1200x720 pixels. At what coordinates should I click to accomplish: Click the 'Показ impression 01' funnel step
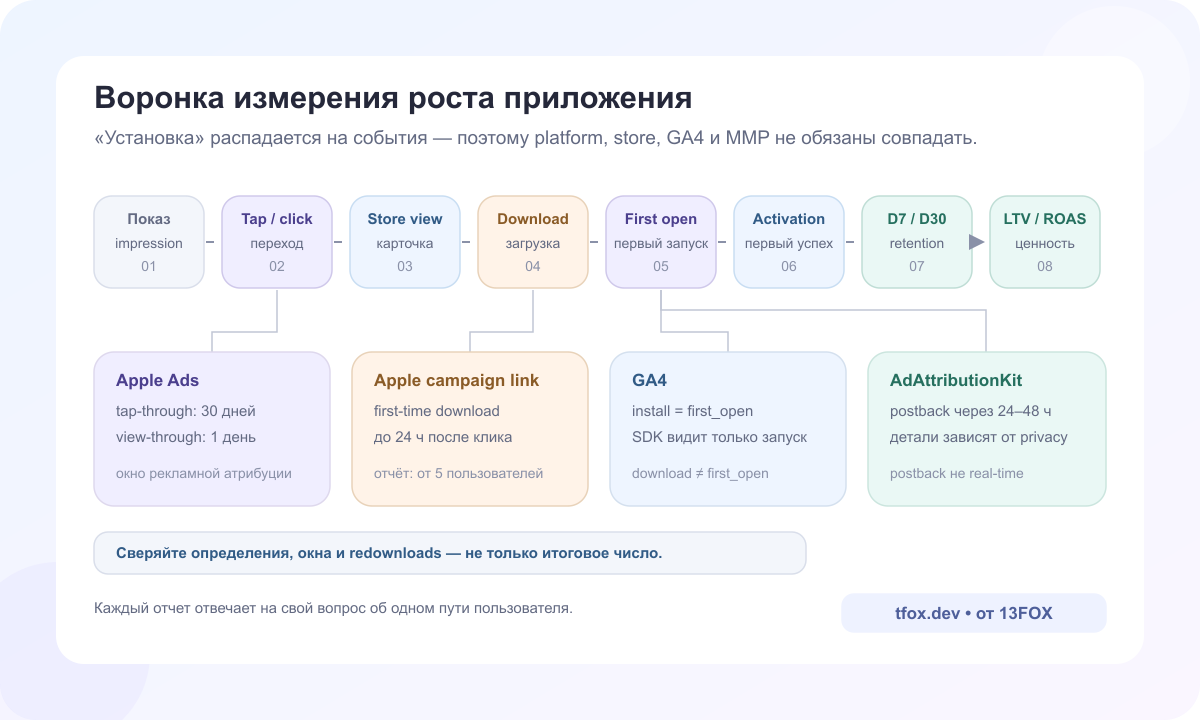pyautogui.click(x=149, y=242)
